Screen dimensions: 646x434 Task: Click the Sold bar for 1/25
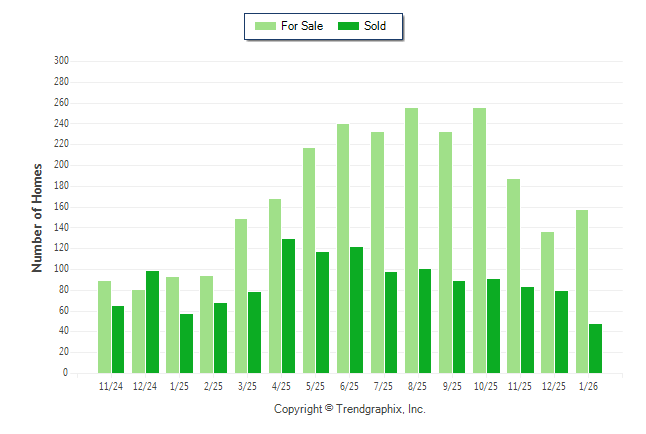pos(186,343)
